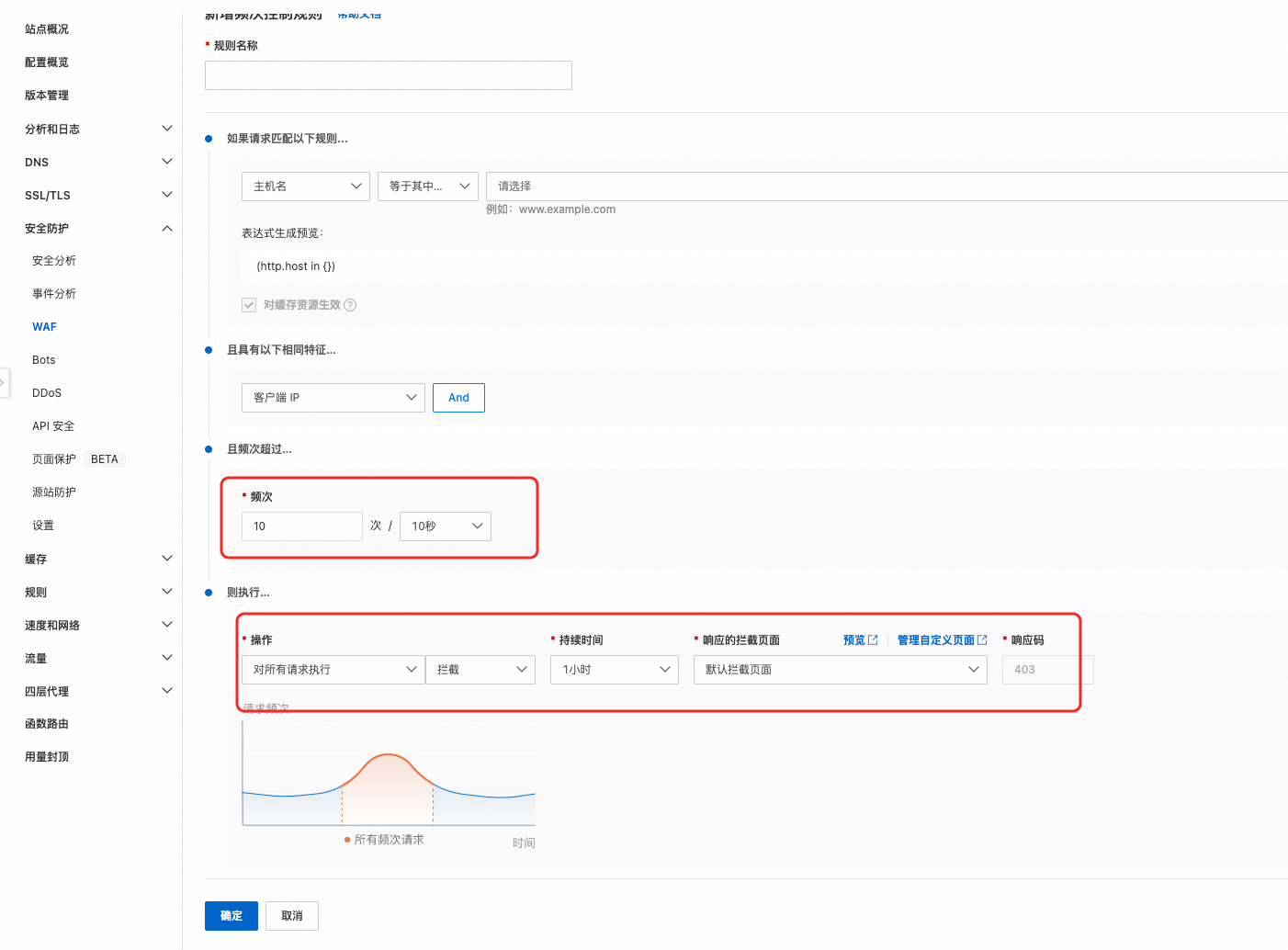Focus the 频次 count input field
Image resolution: width=1288 pixels, height=950 pixels.
click(302, 526)
